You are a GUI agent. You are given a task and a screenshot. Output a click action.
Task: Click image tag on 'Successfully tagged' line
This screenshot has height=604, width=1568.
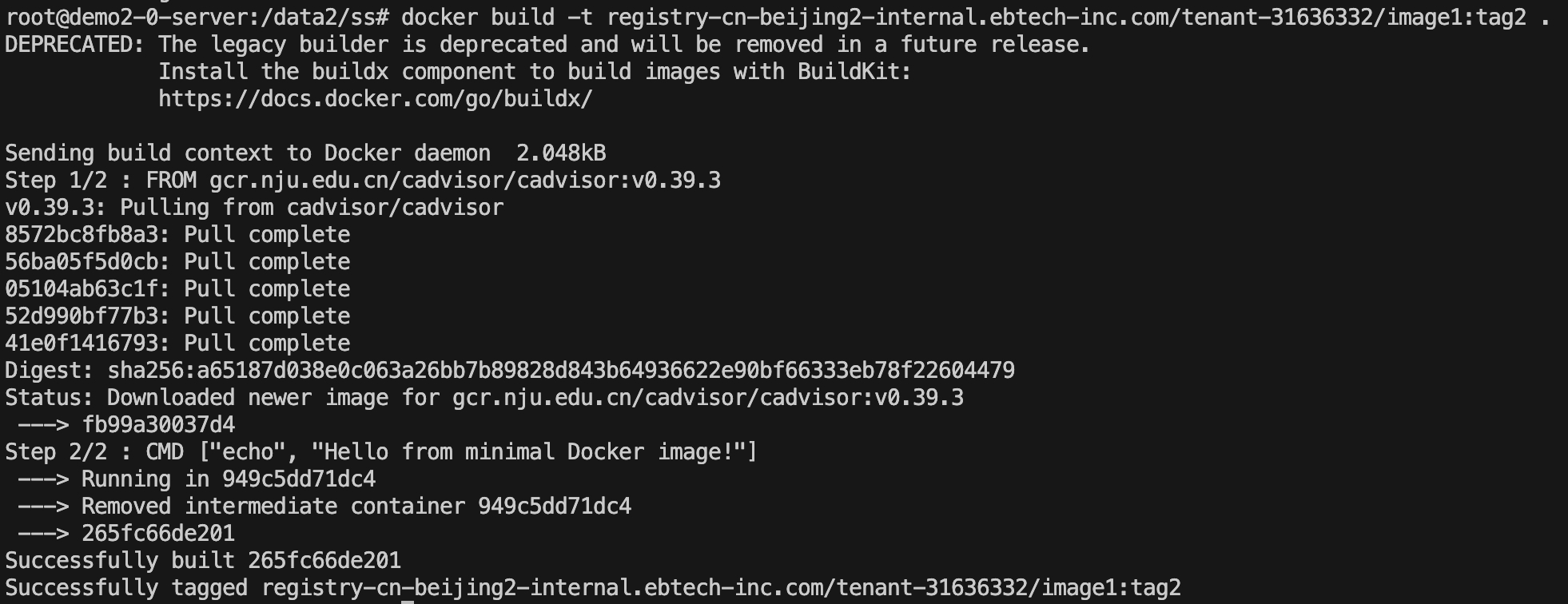click(721, 588)
